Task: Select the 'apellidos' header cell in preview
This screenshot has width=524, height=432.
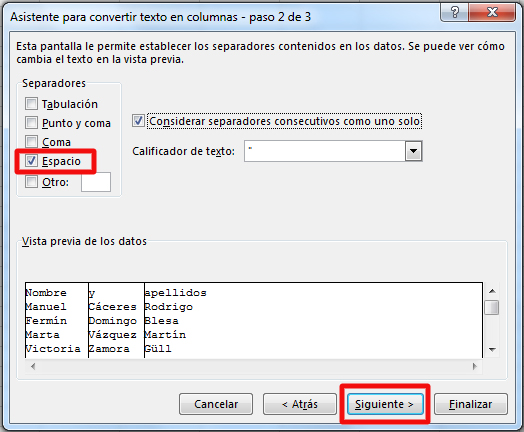Action: coord(175,293)
